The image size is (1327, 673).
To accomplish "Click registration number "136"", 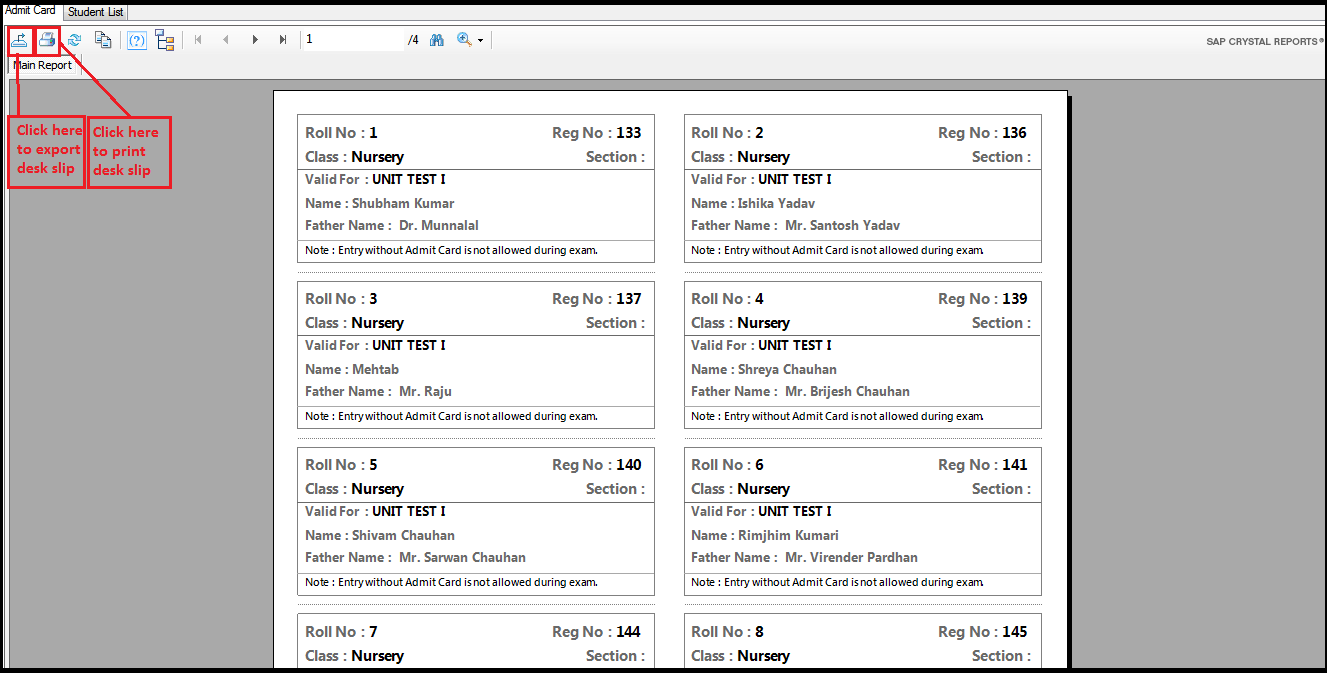I will (x=1015, y=133).
